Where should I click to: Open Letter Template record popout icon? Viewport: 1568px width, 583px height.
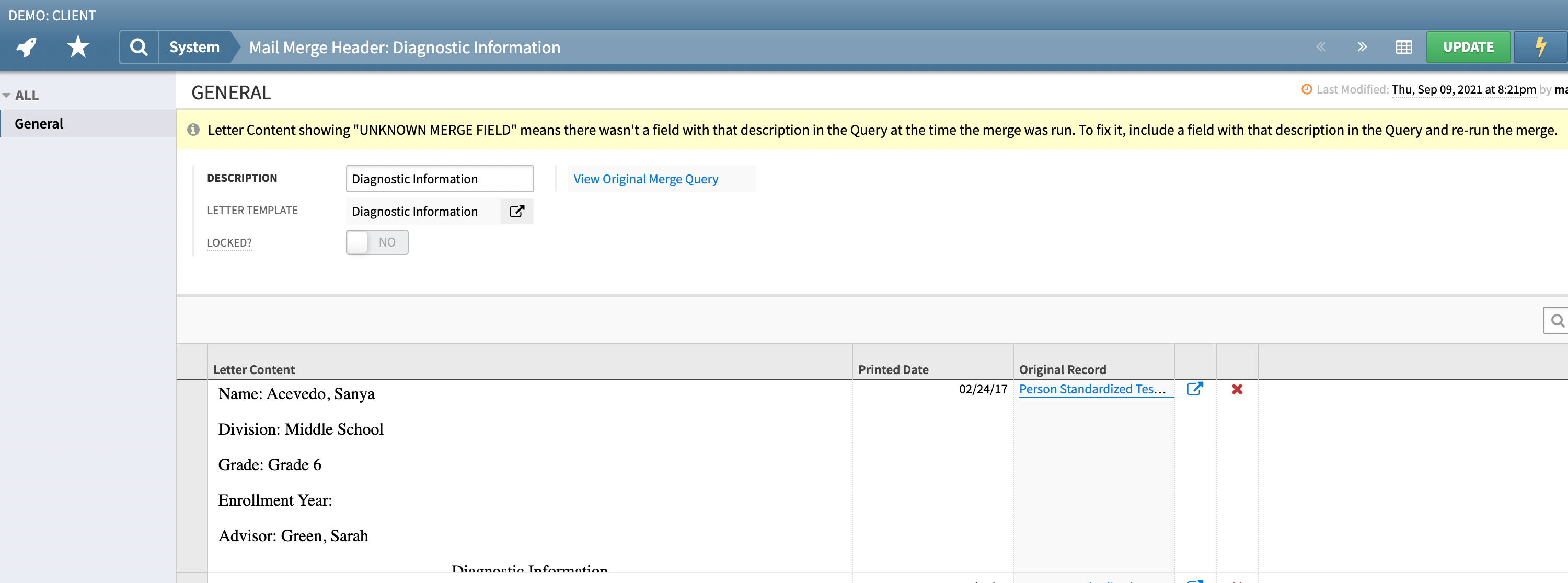[516, 211]
